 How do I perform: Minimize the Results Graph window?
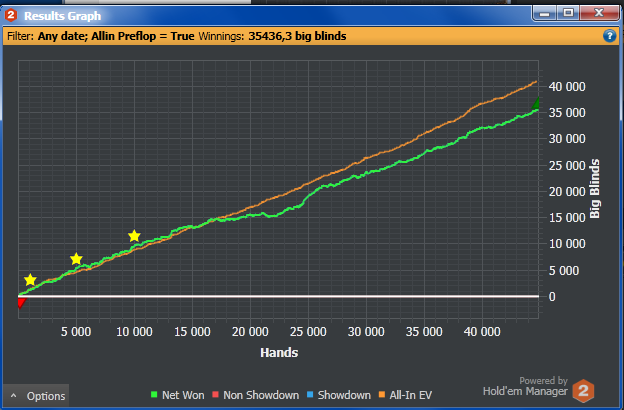point(544,13)
